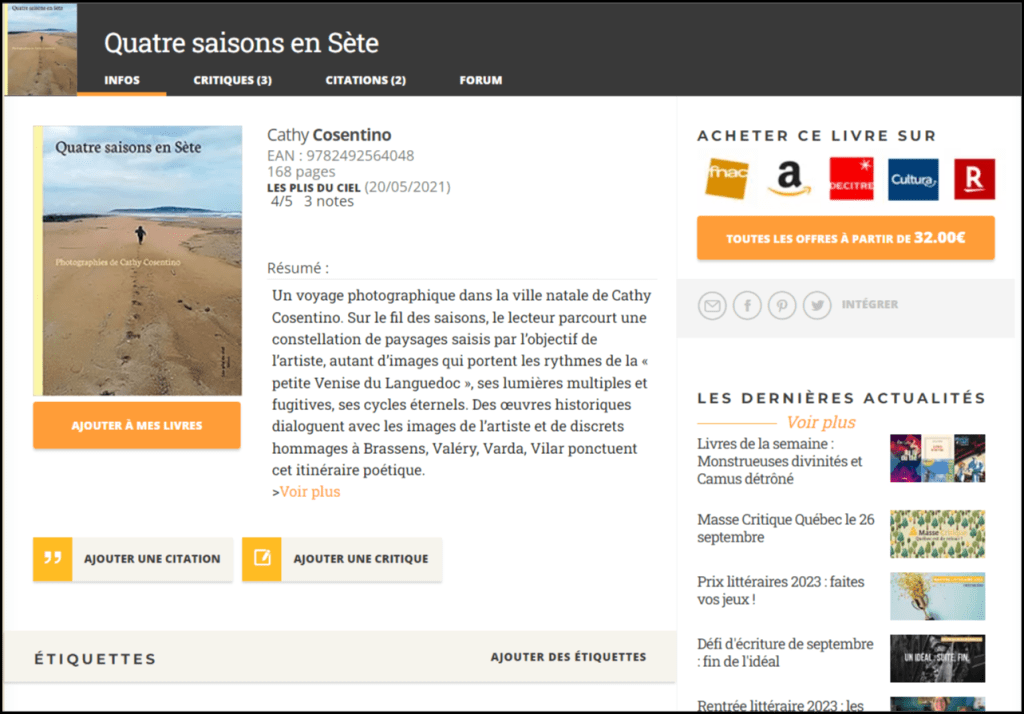Screen dimensions: 1024x714
Task: Select the Cultura store icon
Action: point(913,180)
